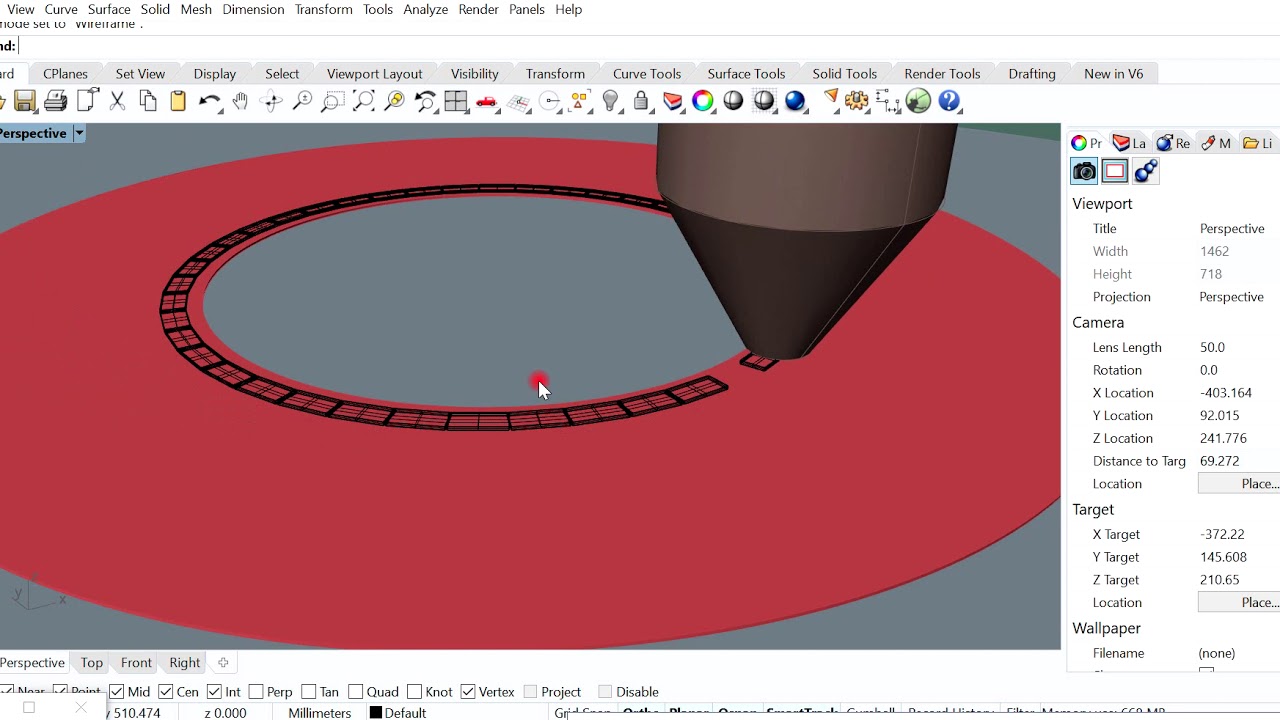This screenshot has width=1280, height=720.
Task: Add a new viewport tab with the plus icon
Action: coord(223,663)
